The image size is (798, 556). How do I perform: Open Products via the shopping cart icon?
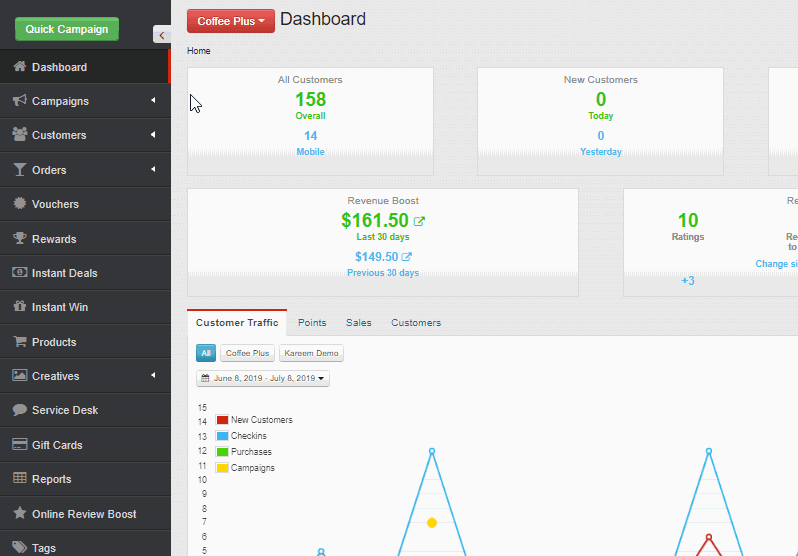coord(19,342)
